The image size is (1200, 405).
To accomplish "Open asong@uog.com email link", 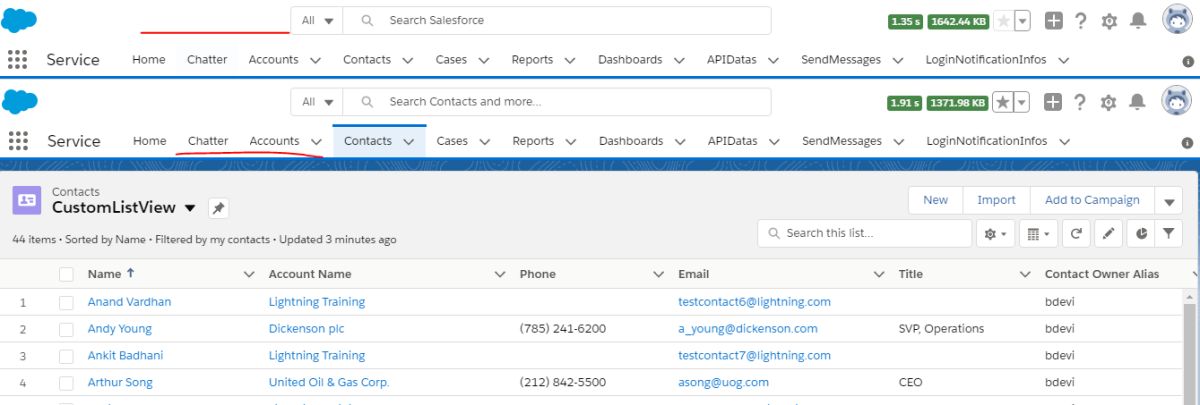I will 723,383.
